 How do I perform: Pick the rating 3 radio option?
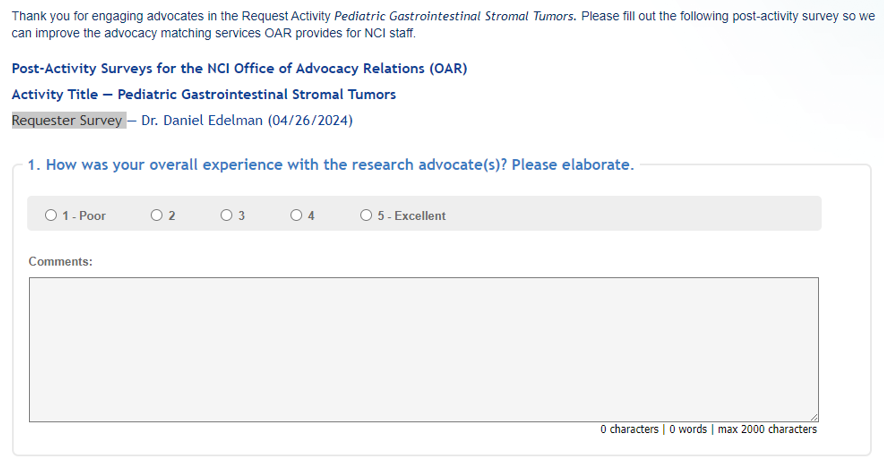pyautogui.click(x=227, y=215)
